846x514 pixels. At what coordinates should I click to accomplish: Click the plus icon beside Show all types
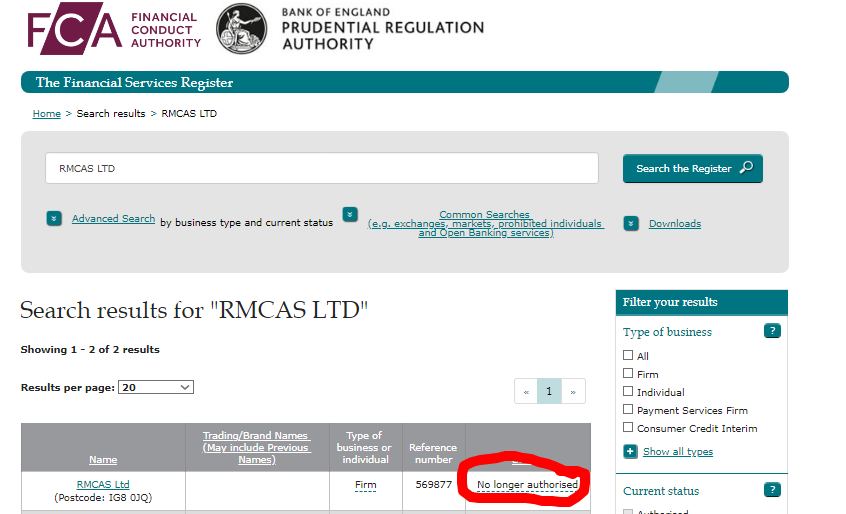coord(630,451)
